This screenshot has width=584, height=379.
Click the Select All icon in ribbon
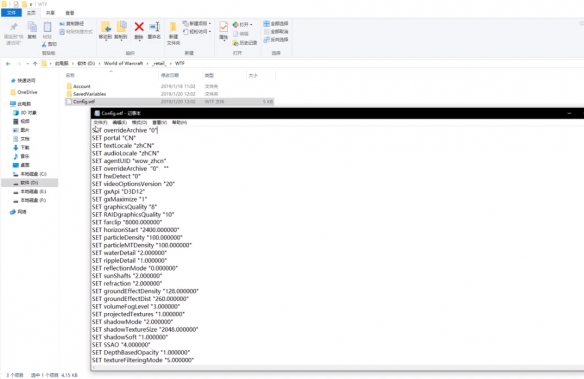tap(276, 23)
